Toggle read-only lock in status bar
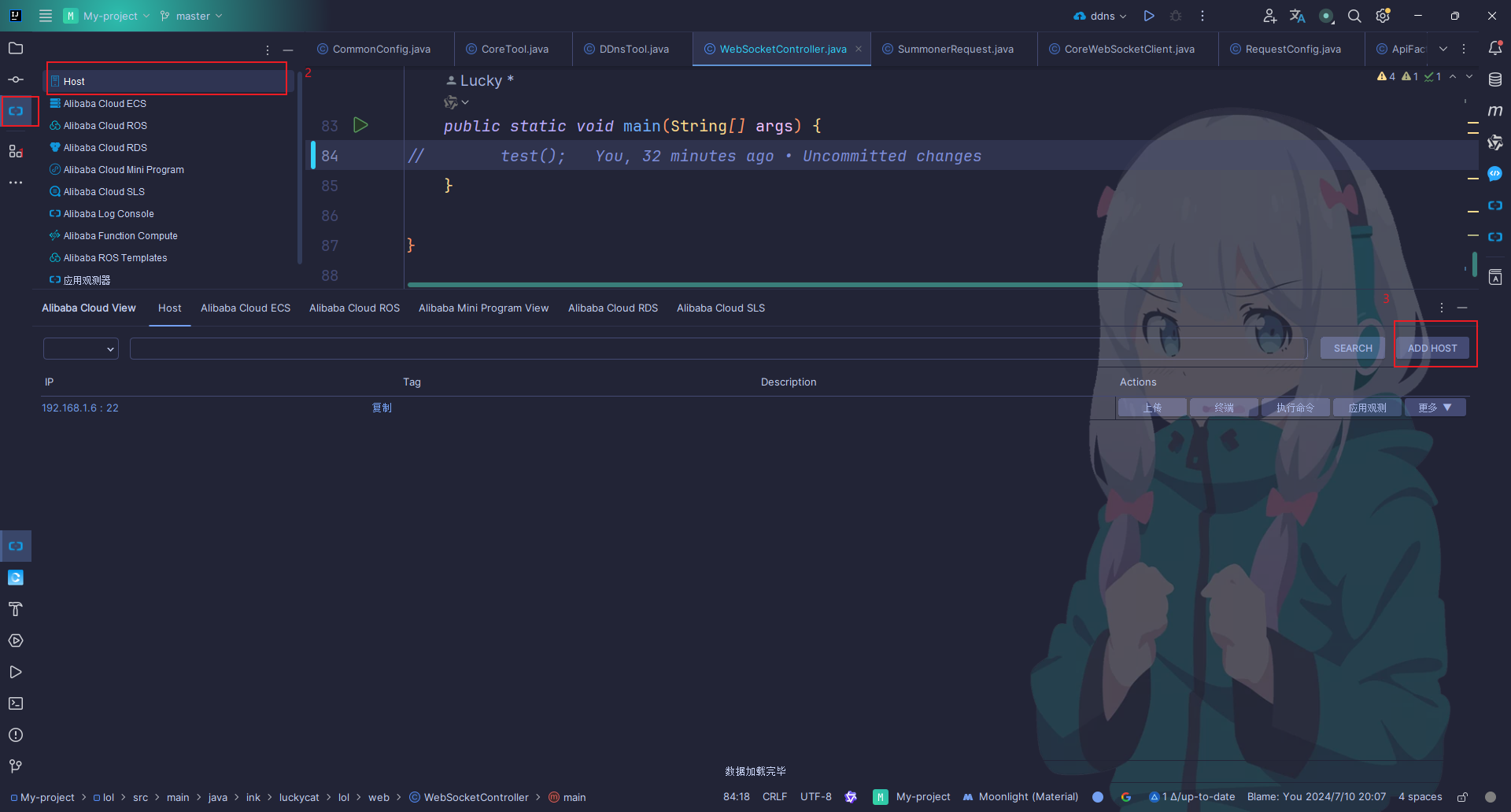 pyautogui.click(x=1462, y=797)
